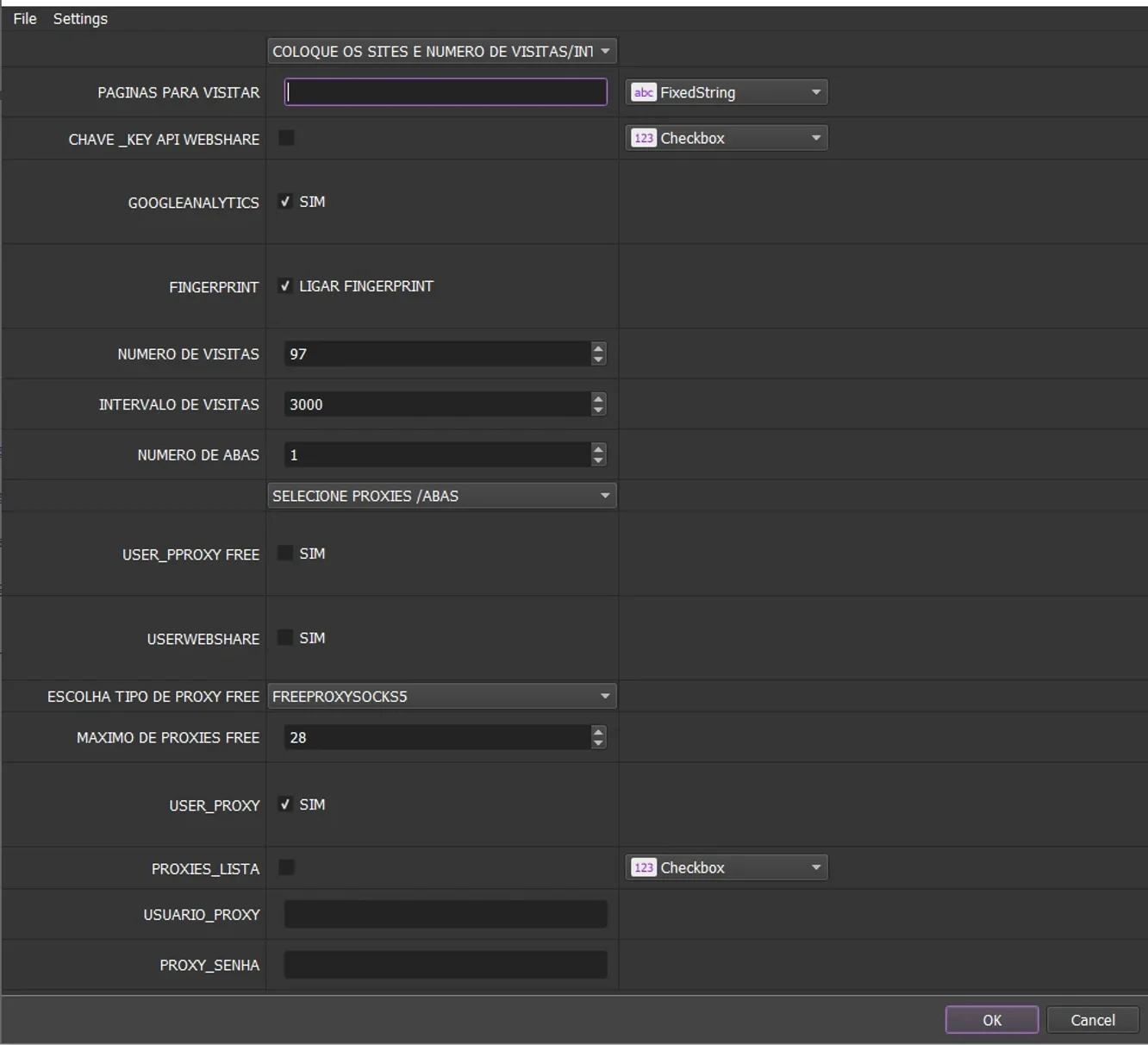This screenshot has width=1148, height=1045.
Task: Click the FINGERPRINT label
Action: click(214, 287)
